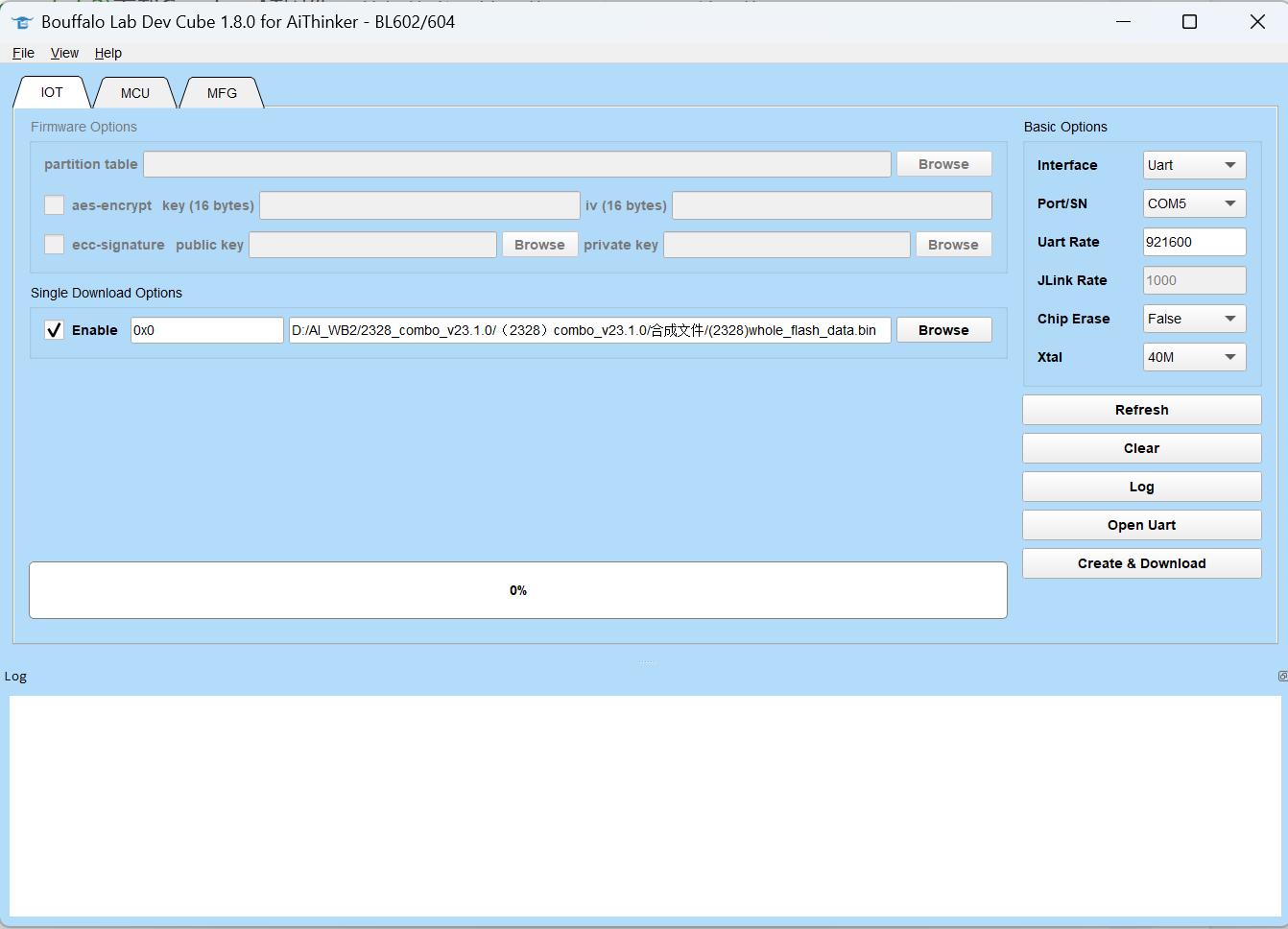Viewport: 1288px width, 929px height.
Task: Browse for partition table file
Action: 944,164
